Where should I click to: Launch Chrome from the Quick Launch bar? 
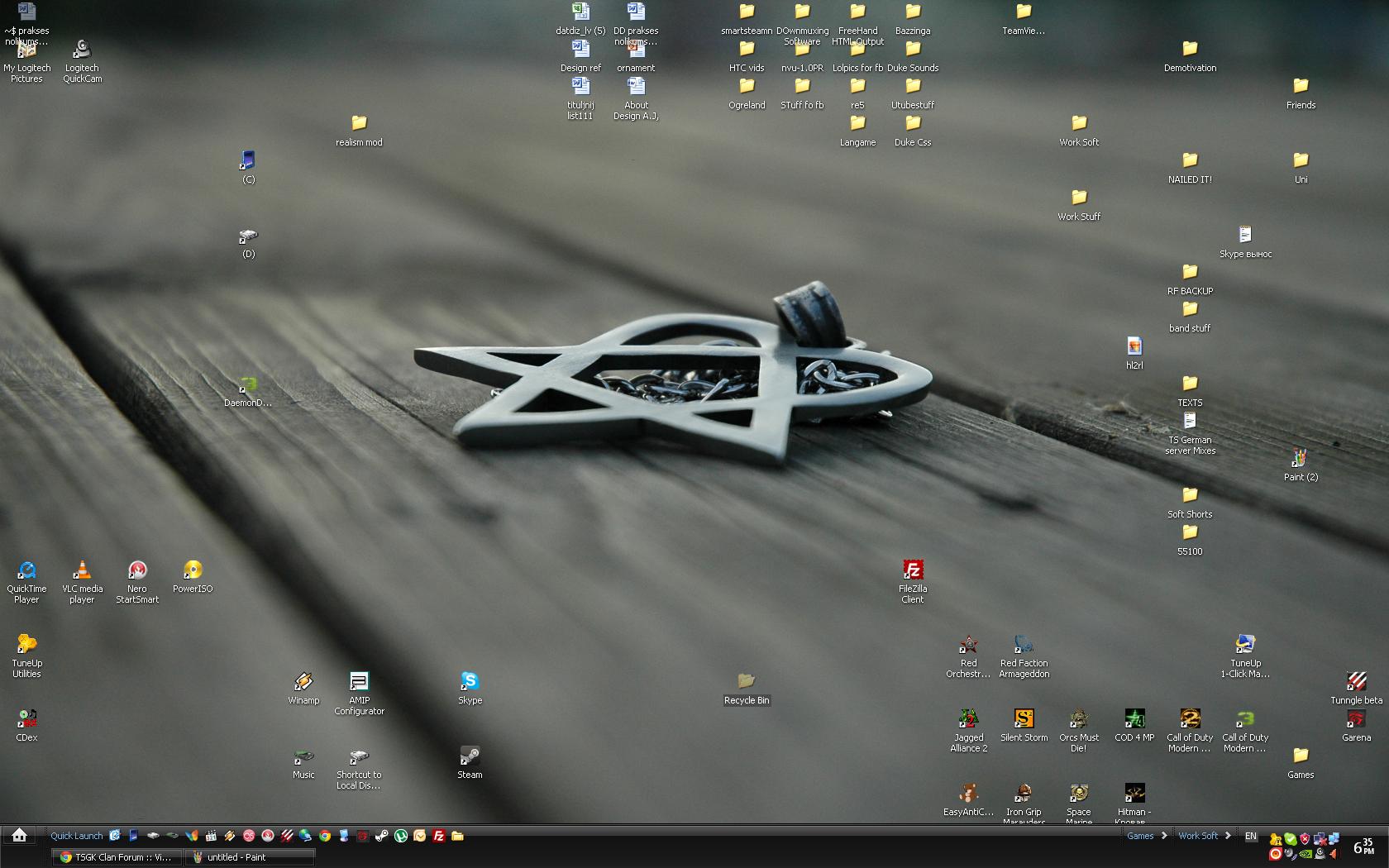pos(324,836)
